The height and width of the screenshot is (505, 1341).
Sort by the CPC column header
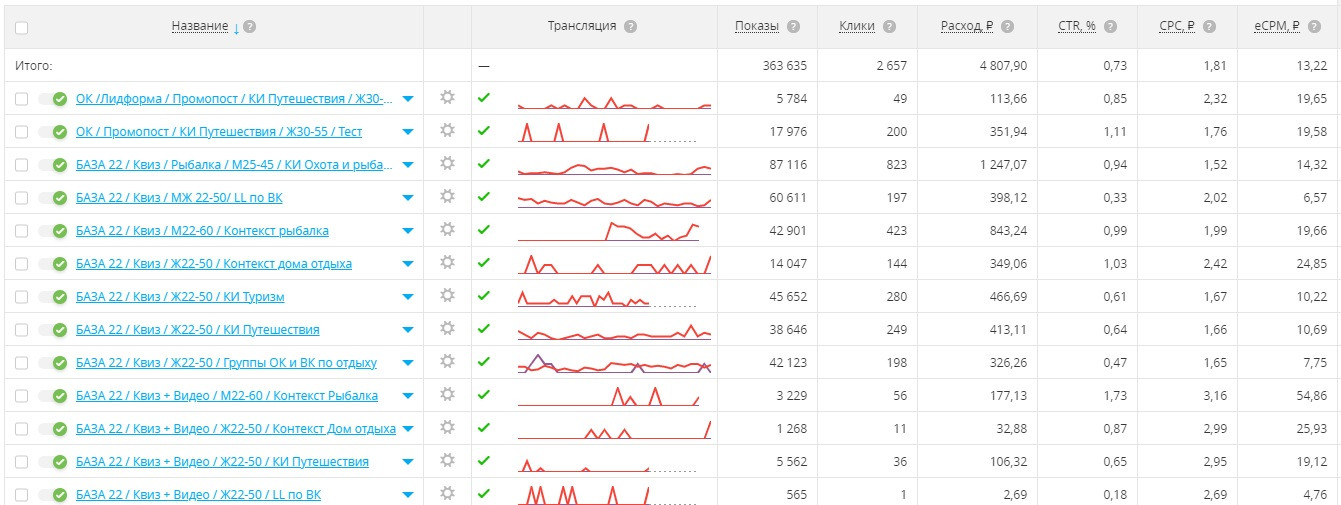1174,27
